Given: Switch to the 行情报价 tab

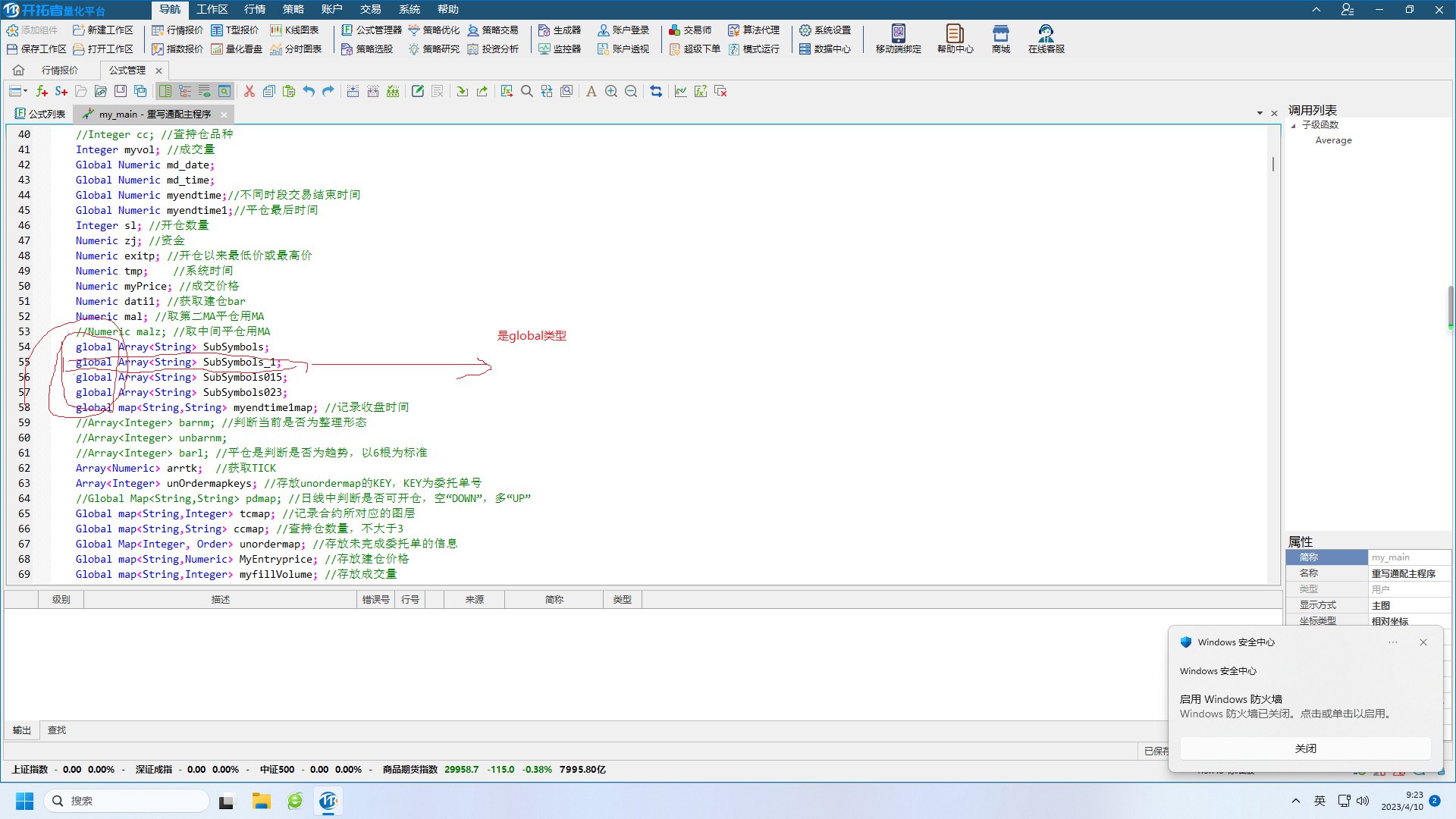Looking at the screenshot, I should tap(60, 70).
